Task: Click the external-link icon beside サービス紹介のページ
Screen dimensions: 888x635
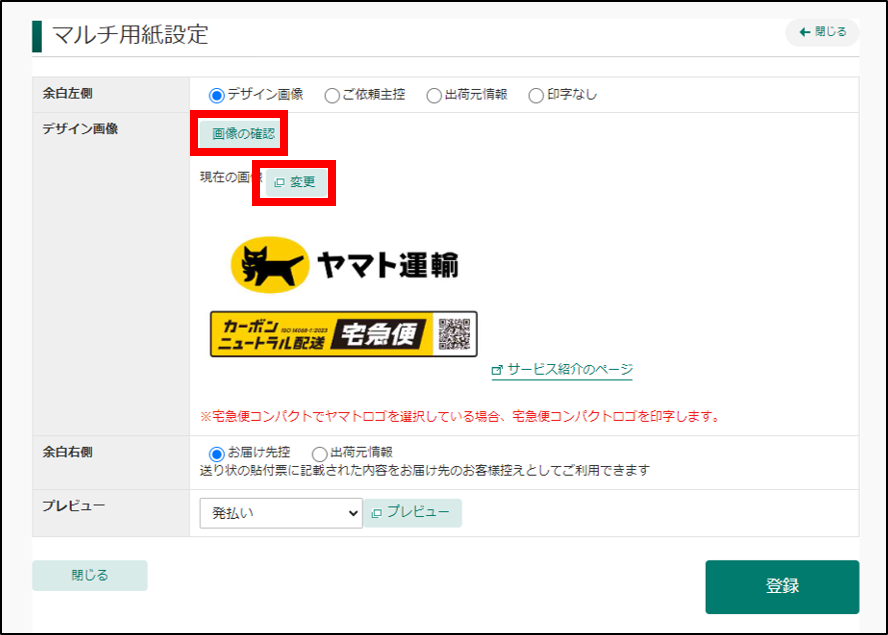Action: pos(497,370)
